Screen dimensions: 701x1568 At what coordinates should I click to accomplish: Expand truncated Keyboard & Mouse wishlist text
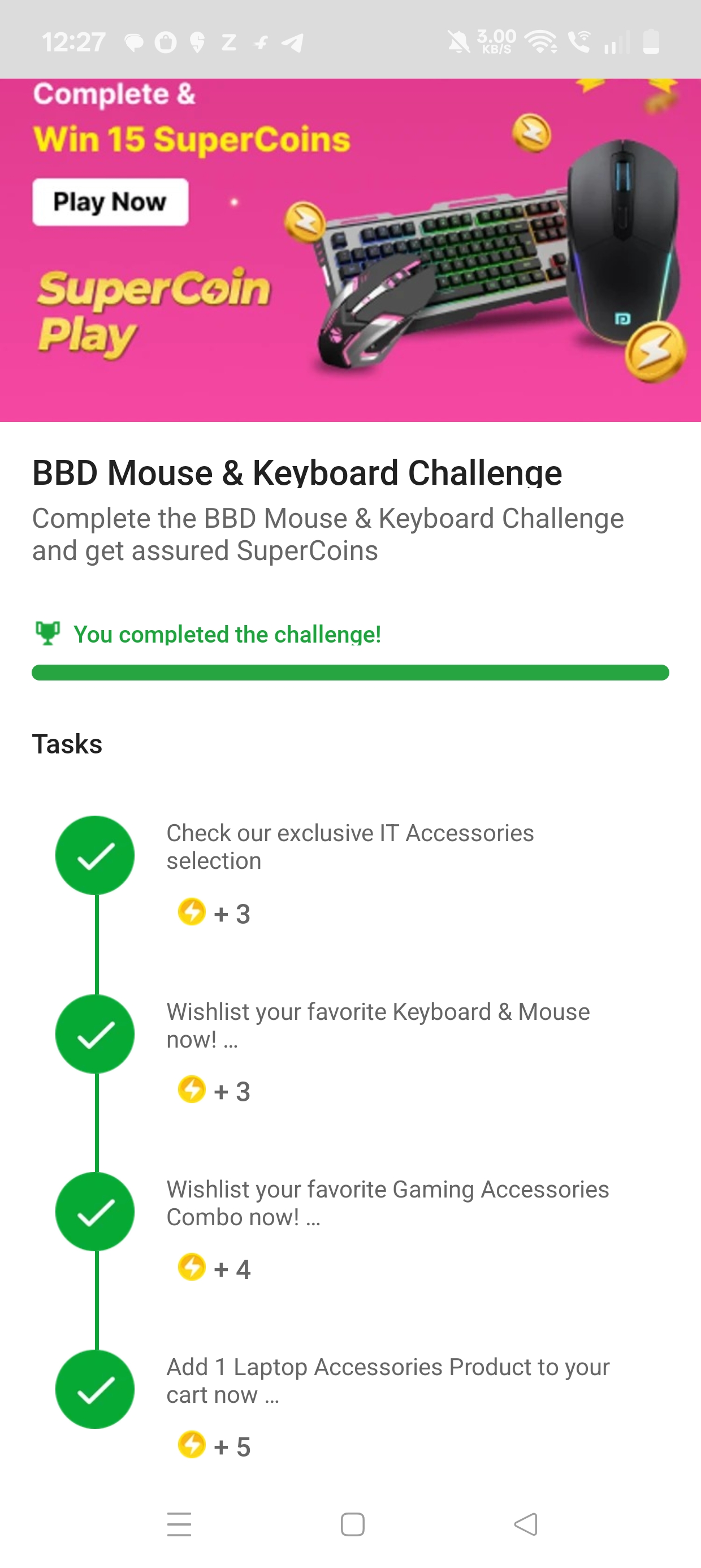[x=231, y=1041]
